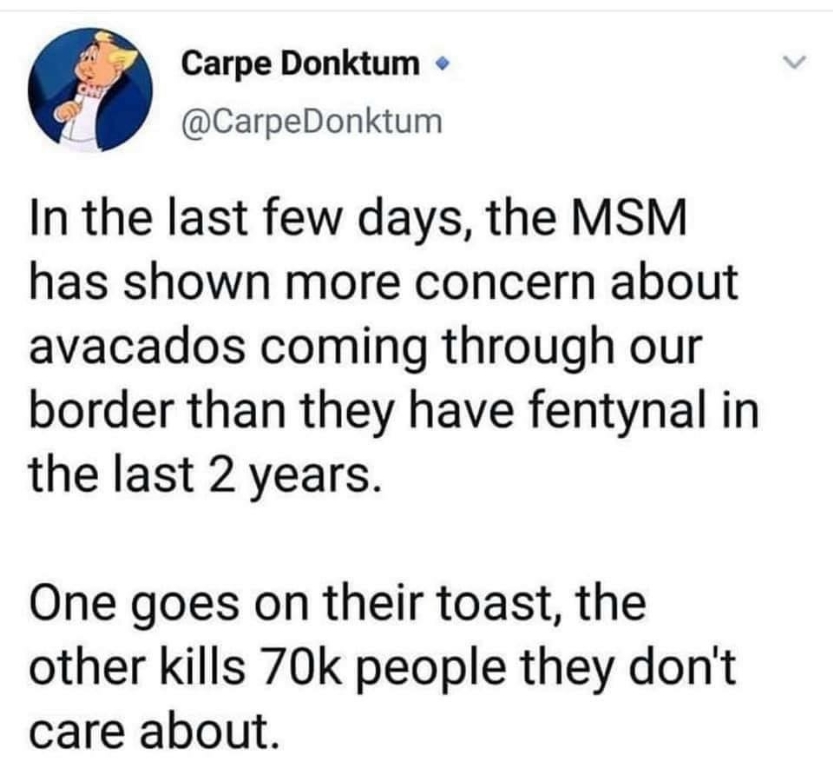Expand the tweet options chevron
Screen dimensions: 833x768
pyautogui.click(x=795, y=62)
